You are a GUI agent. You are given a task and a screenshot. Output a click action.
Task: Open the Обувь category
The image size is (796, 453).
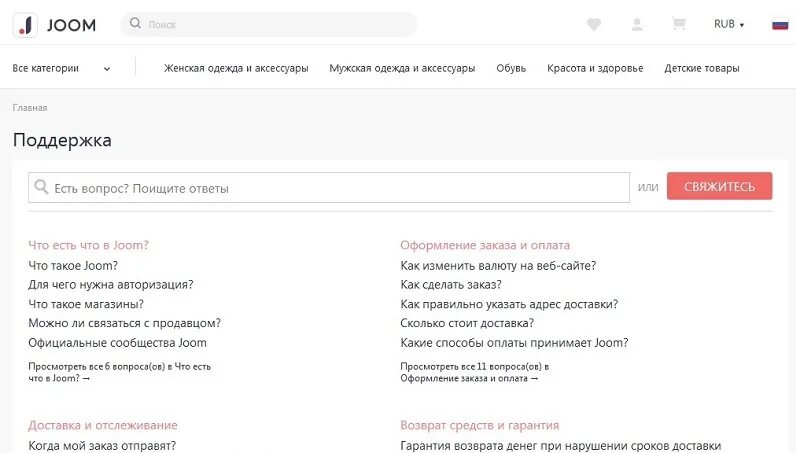coord(511,68)
